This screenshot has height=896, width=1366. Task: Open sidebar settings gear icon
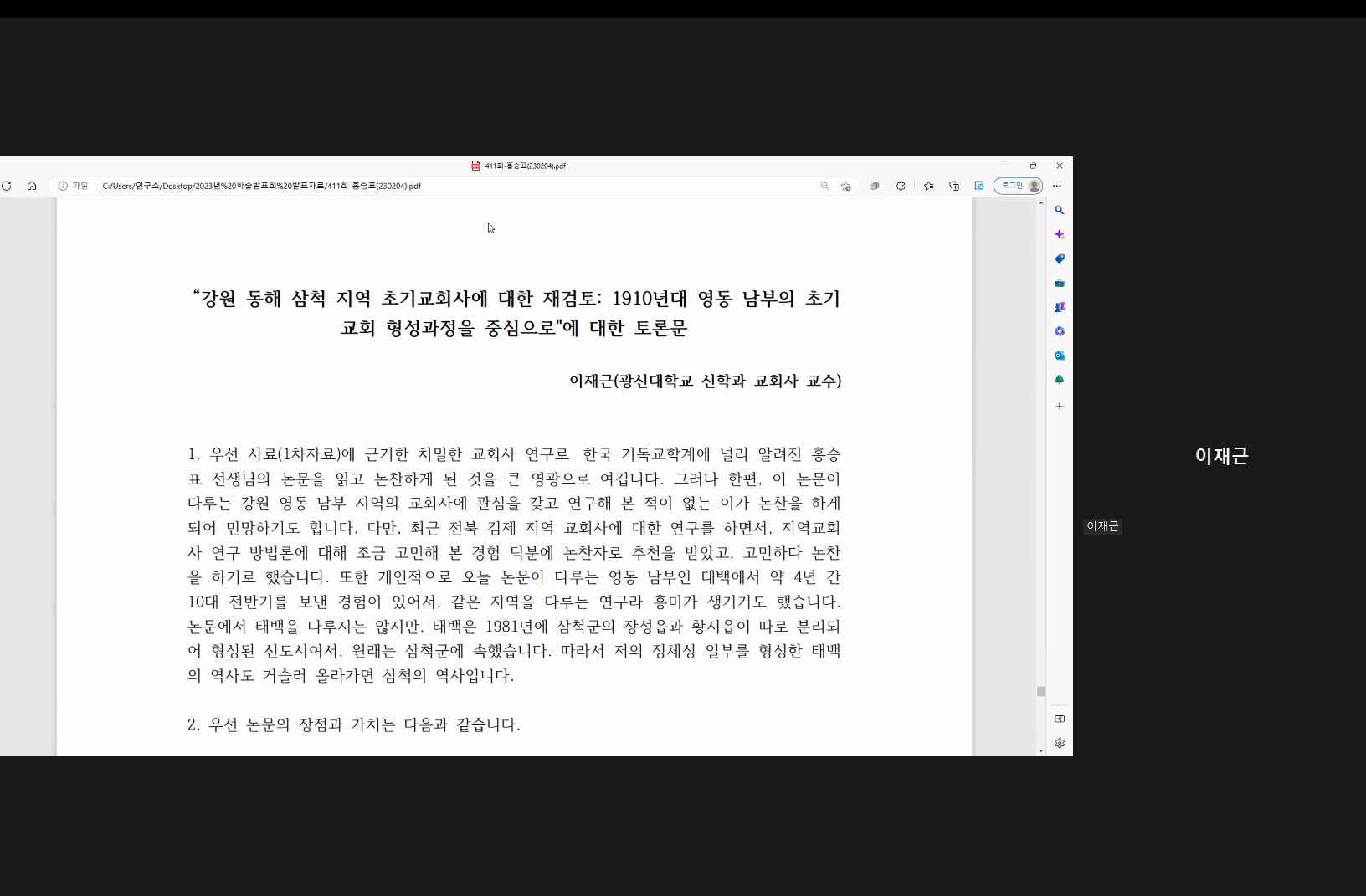1060,743
